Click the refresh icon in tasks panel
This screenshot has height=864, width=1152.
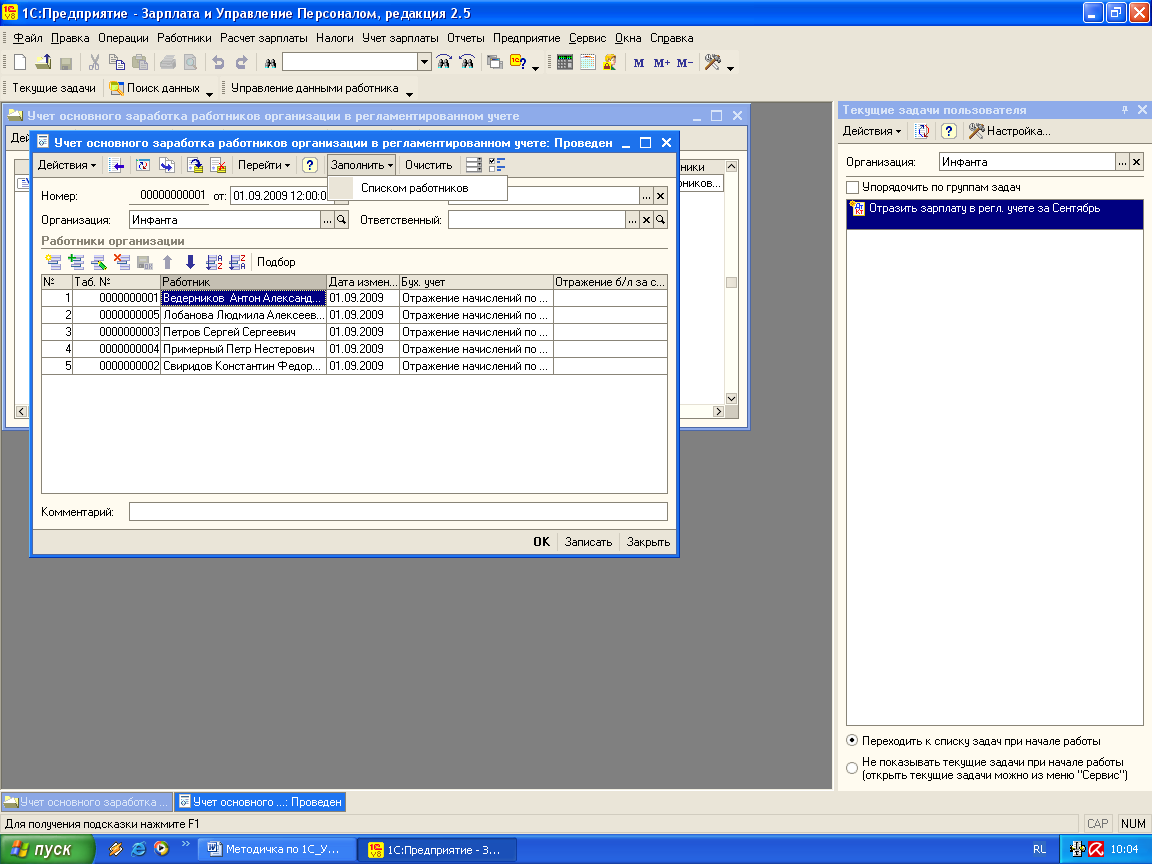coord(922,132)
